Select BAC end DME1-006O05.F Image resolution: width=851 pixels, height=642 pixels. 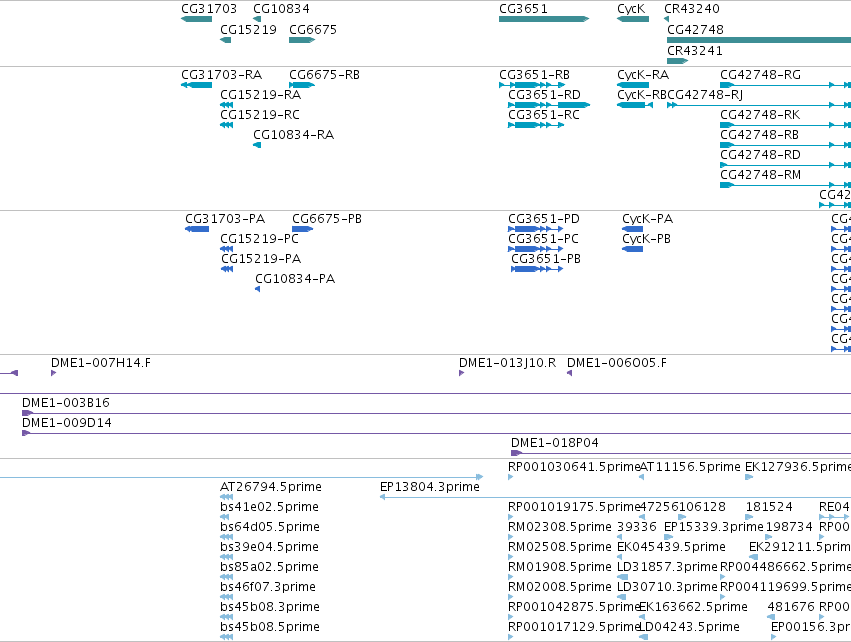570,373
